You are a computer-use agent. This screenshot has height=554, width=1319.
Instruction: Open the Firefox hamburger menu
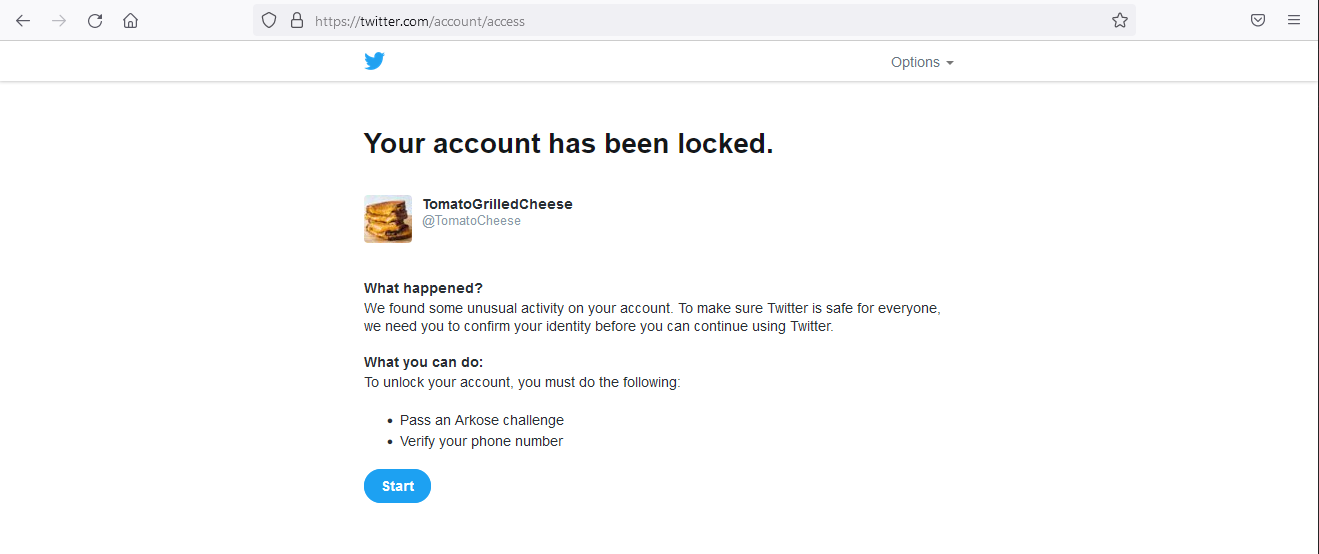1294,20
